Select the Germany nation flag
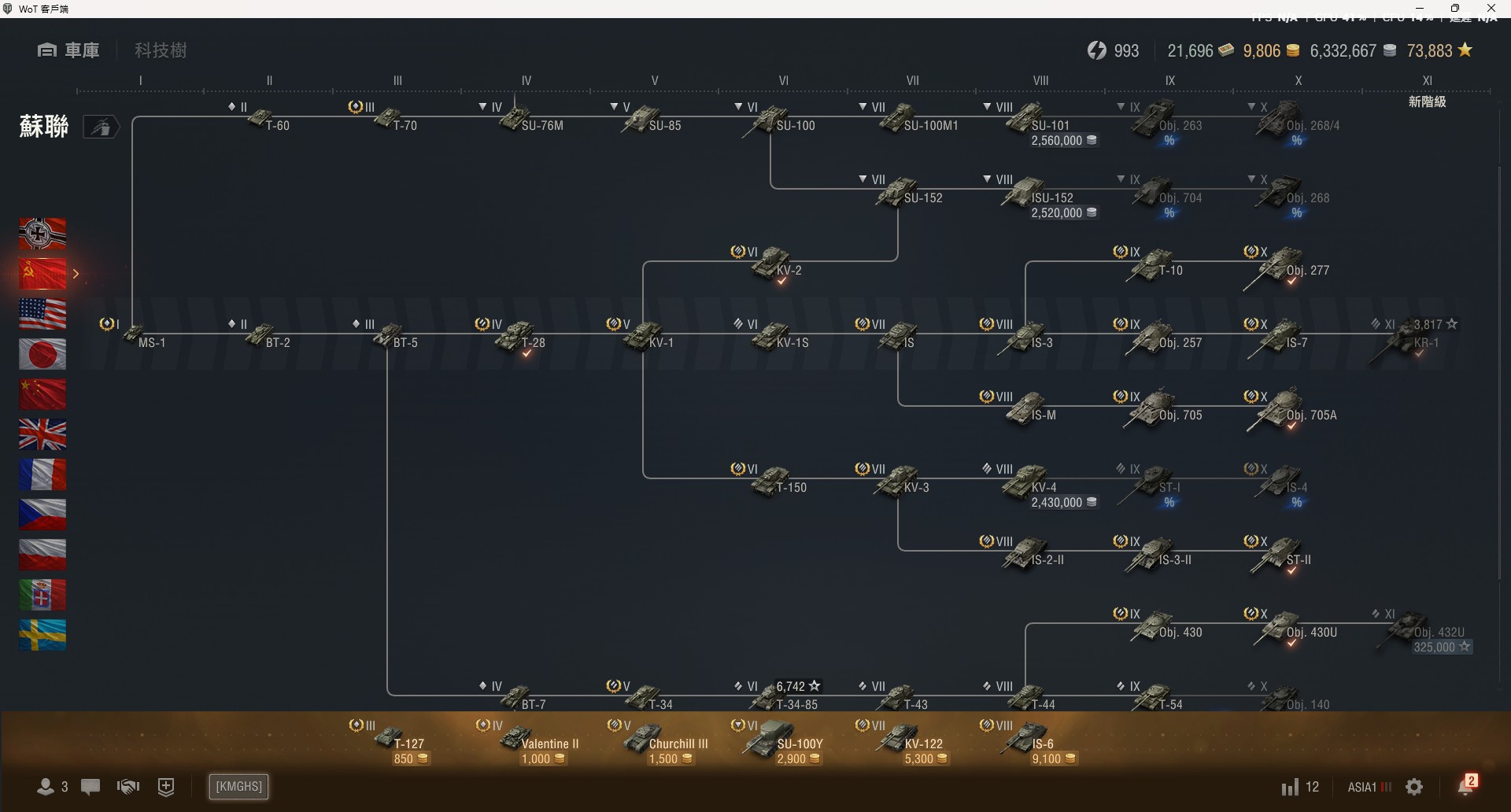 [42, 234]
